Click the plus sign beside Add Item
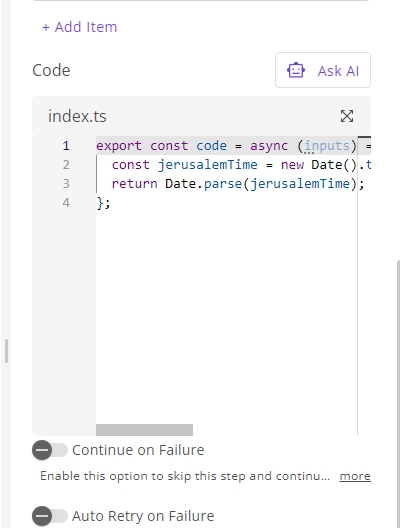 pyautogui.click(x=46, y=27)
